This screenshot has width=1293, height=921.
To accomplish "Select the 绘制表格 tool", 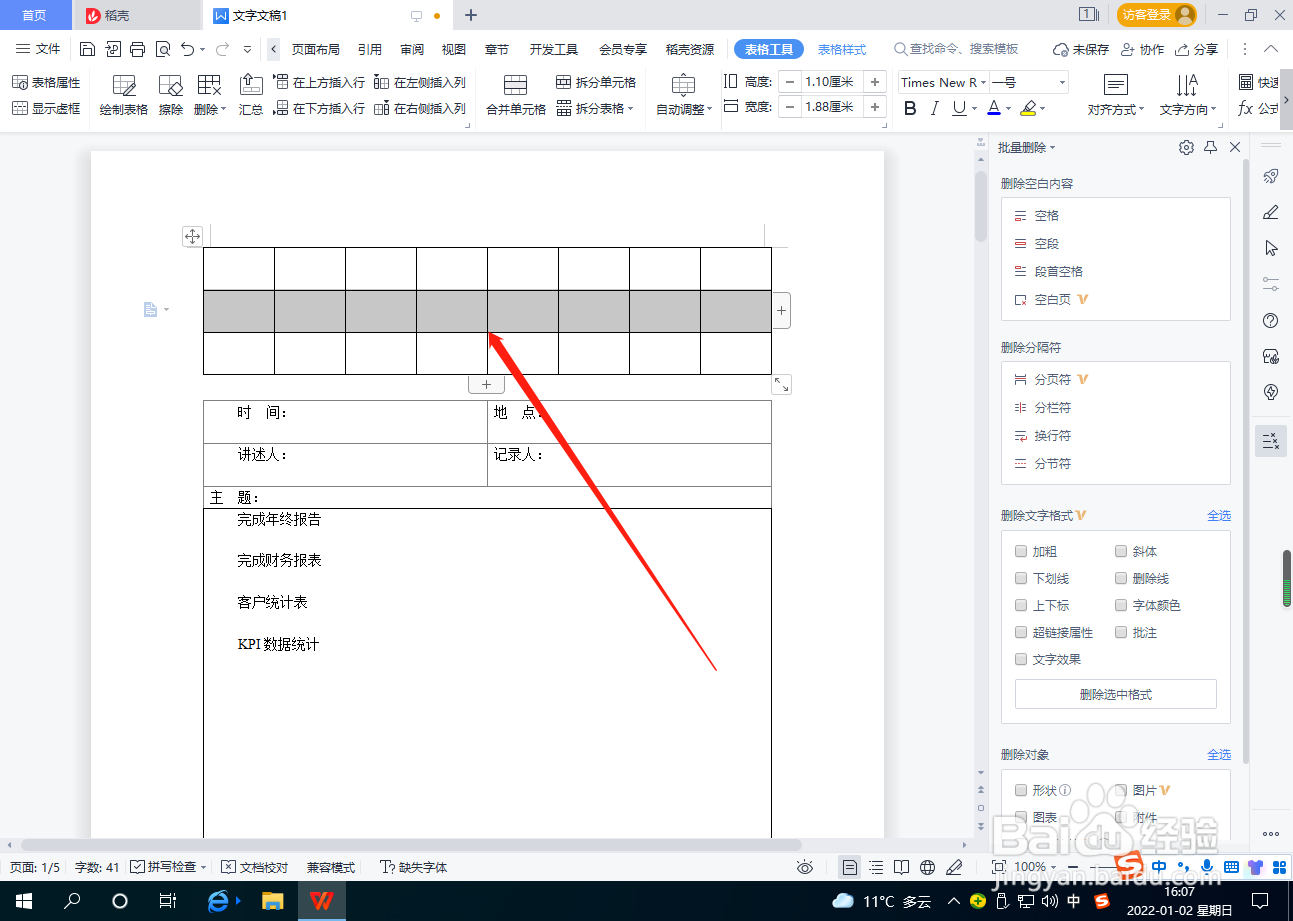I will (122, 95).
